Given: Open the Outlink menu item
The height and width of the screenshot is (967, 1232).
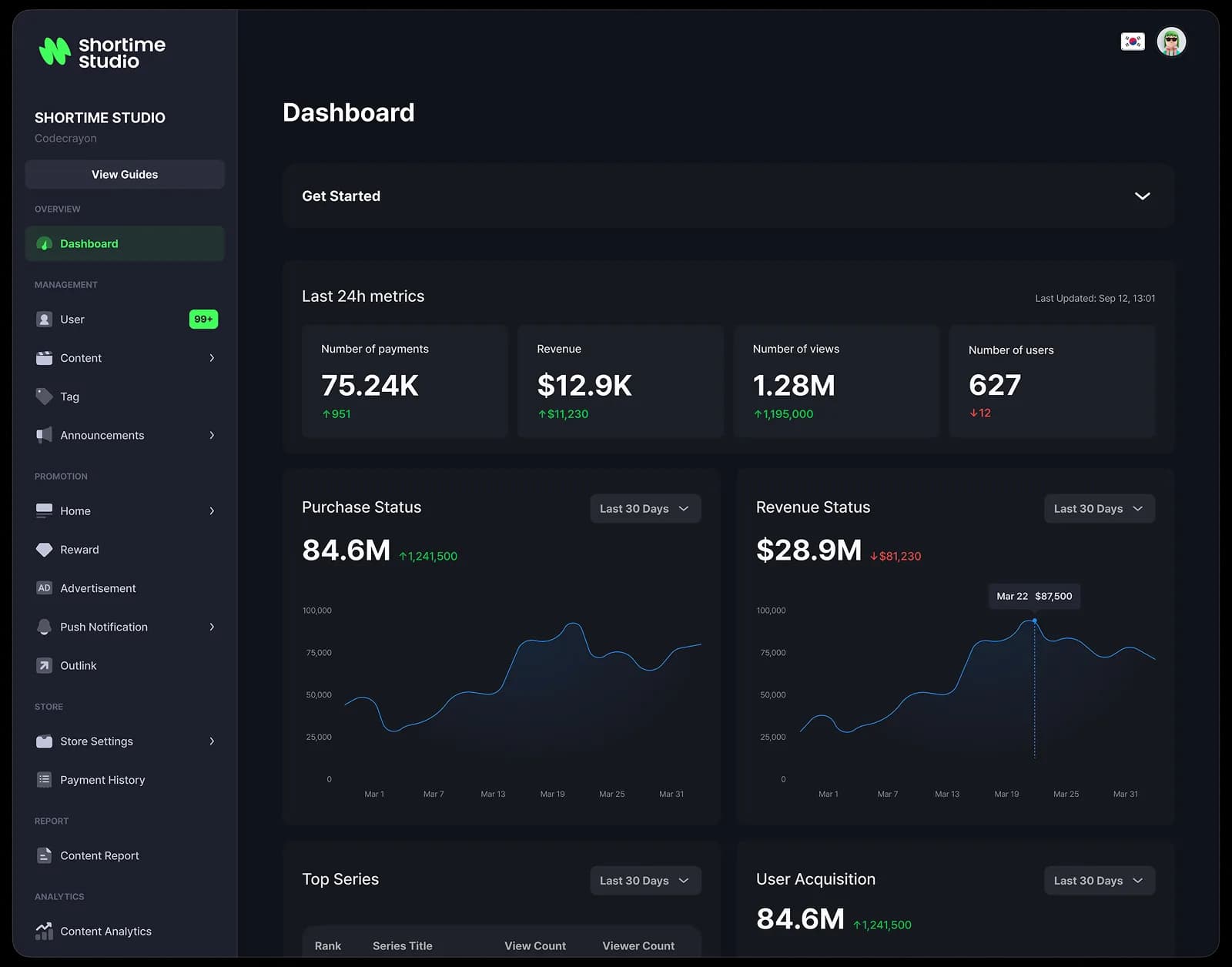Looking at the screenshot, I should point(125,665).
